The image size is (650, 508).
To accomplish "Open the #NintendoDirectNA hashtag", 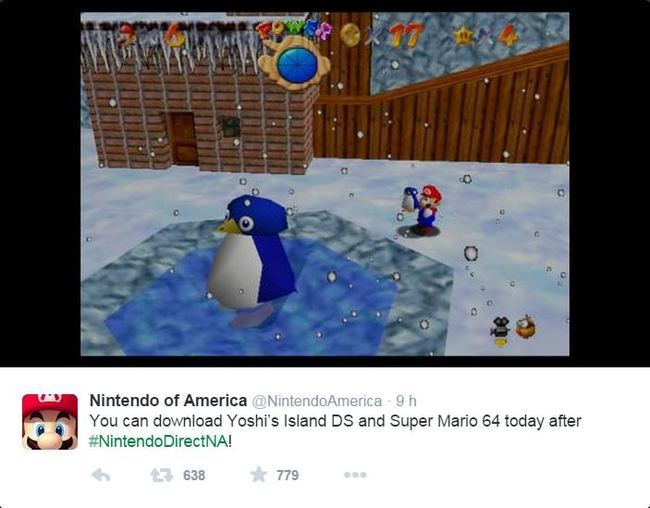I will pos(158,441).
